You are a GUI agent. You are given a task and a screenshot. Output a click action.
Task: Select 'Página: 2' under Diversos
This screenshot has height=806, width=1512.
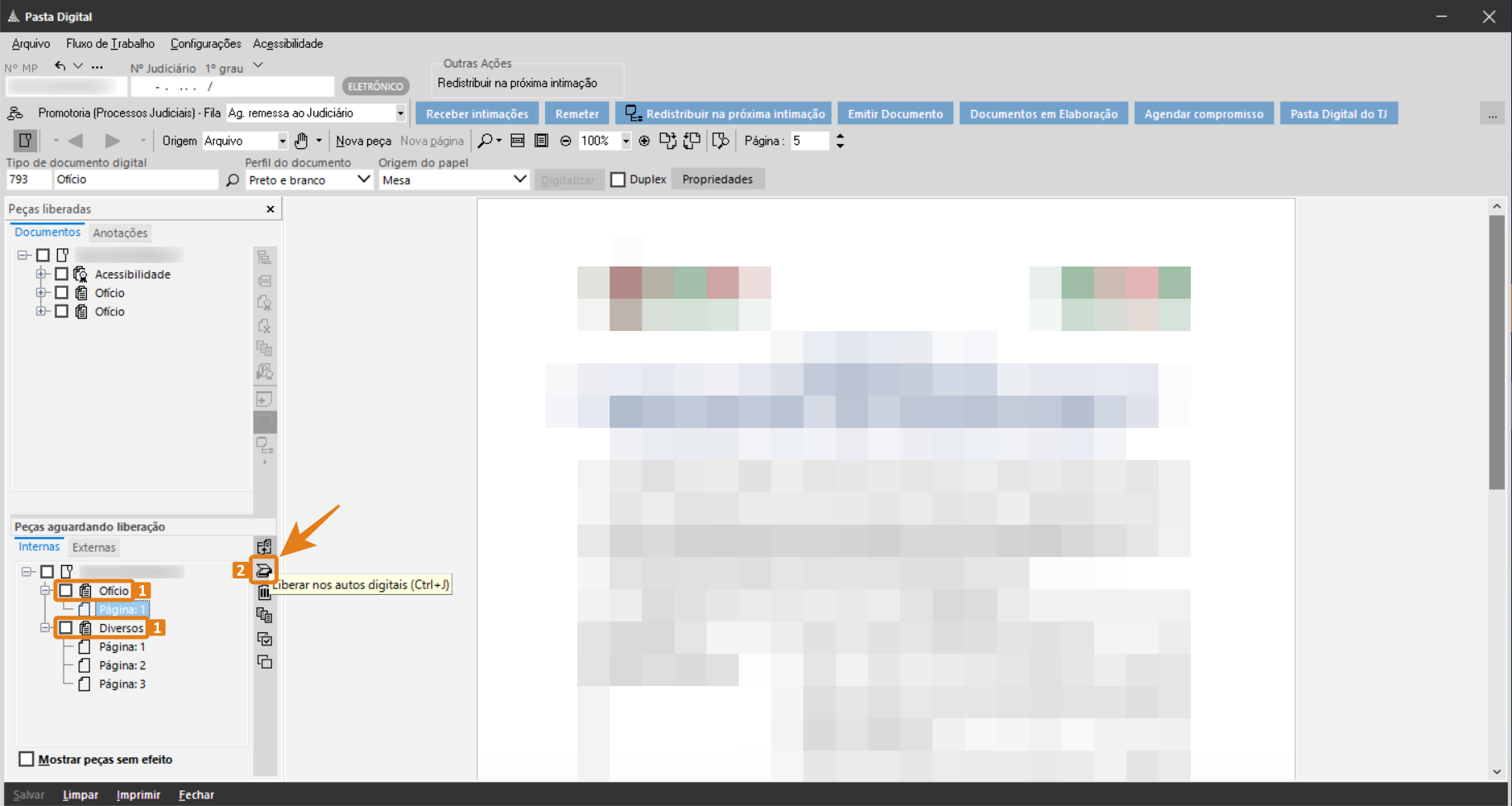pos(122,665)
